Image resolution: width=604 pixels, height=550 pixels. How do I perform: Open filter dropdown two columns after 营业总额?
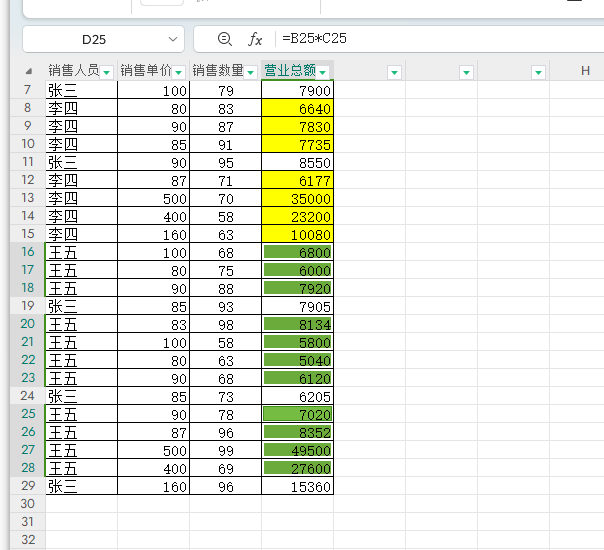point(466,72)
